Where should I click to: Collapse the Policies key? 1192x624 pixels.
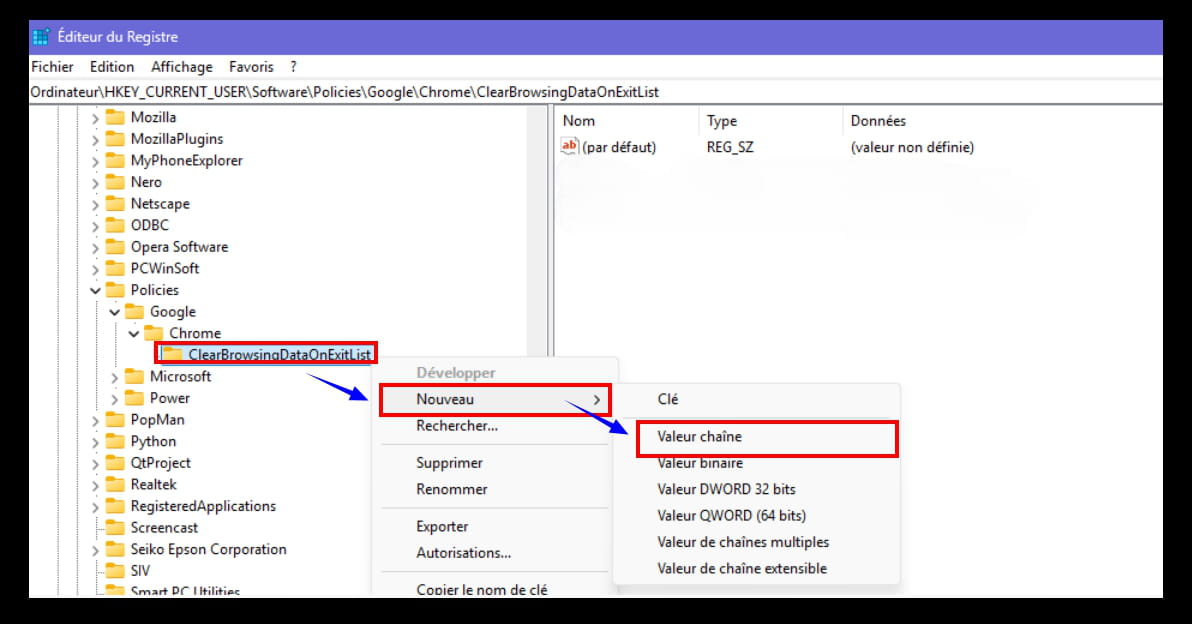tap(95, 290)
